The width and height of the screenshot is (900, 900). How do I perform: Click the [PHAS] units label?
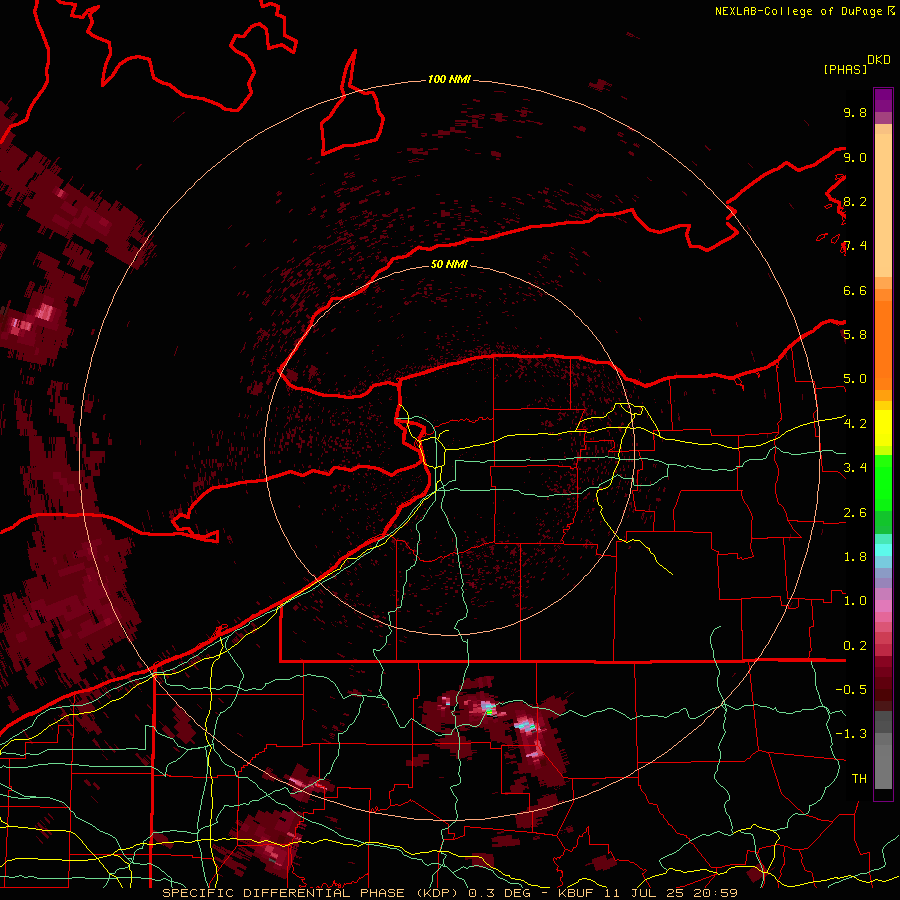click(845, 69)
